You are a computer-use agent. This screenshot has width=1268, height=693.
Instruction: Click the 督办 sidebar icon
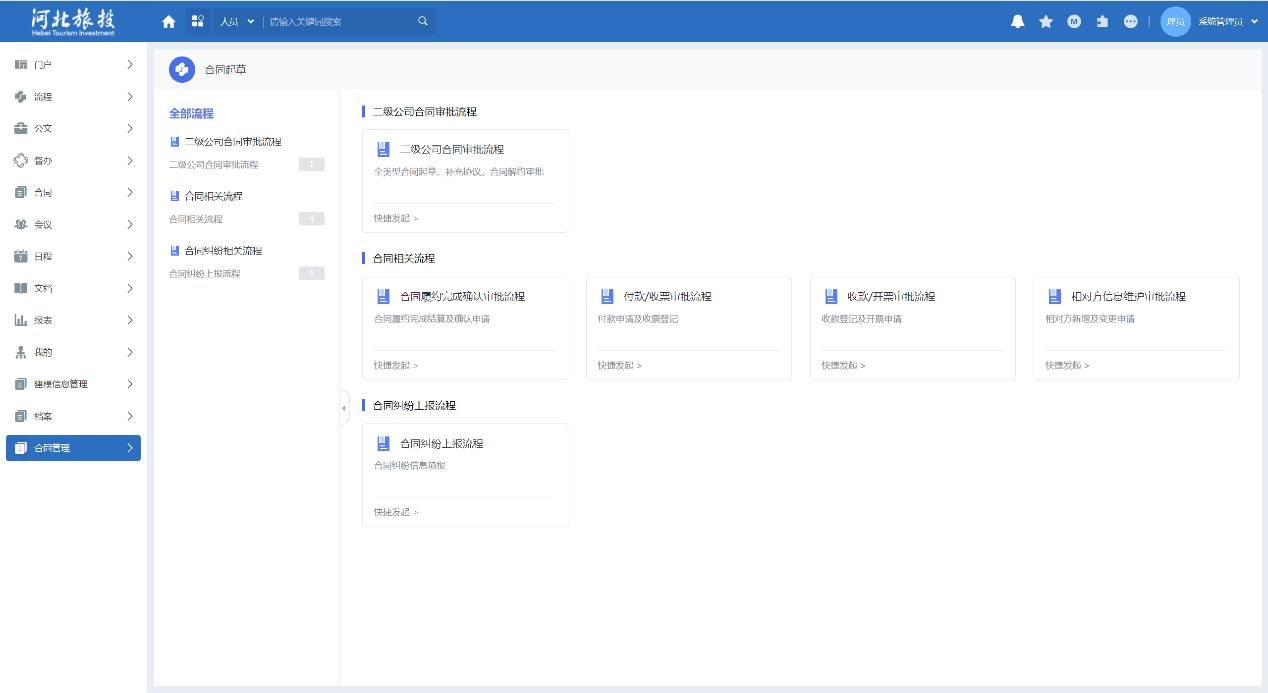[x=21, y=161]
